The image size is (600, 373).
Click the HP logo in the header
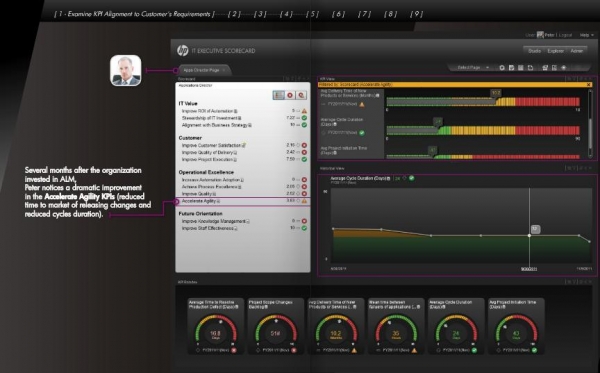(183, 50)
